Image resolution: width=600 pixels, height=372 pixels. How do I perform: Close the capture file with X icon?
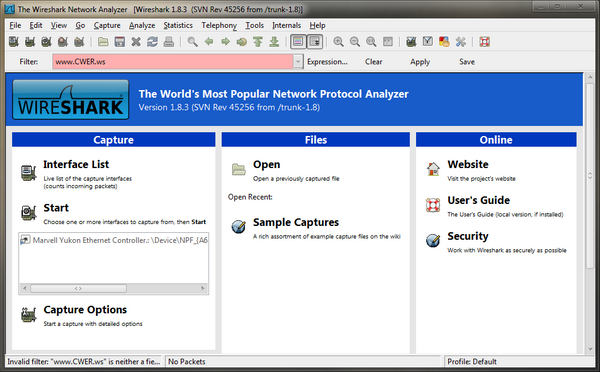(136, 42)
